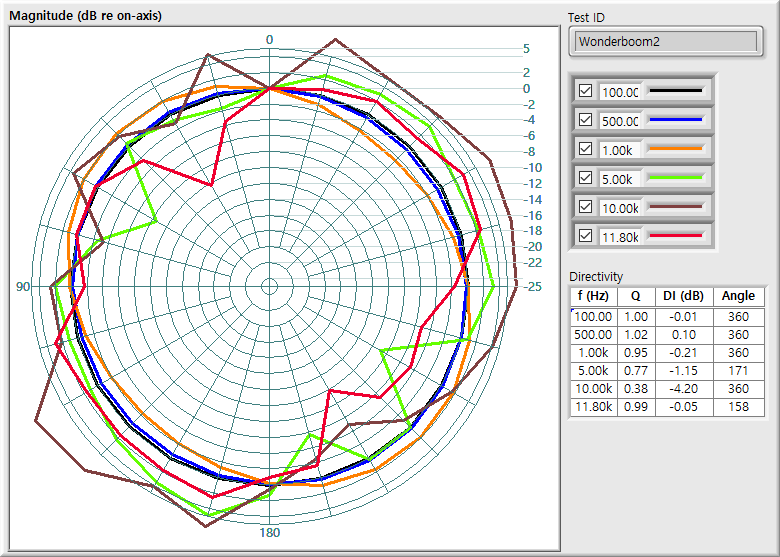This screenshot has height=557, width=780.
Task: Select the 5.00k row in Directivity table
Action: click(668, 371)
